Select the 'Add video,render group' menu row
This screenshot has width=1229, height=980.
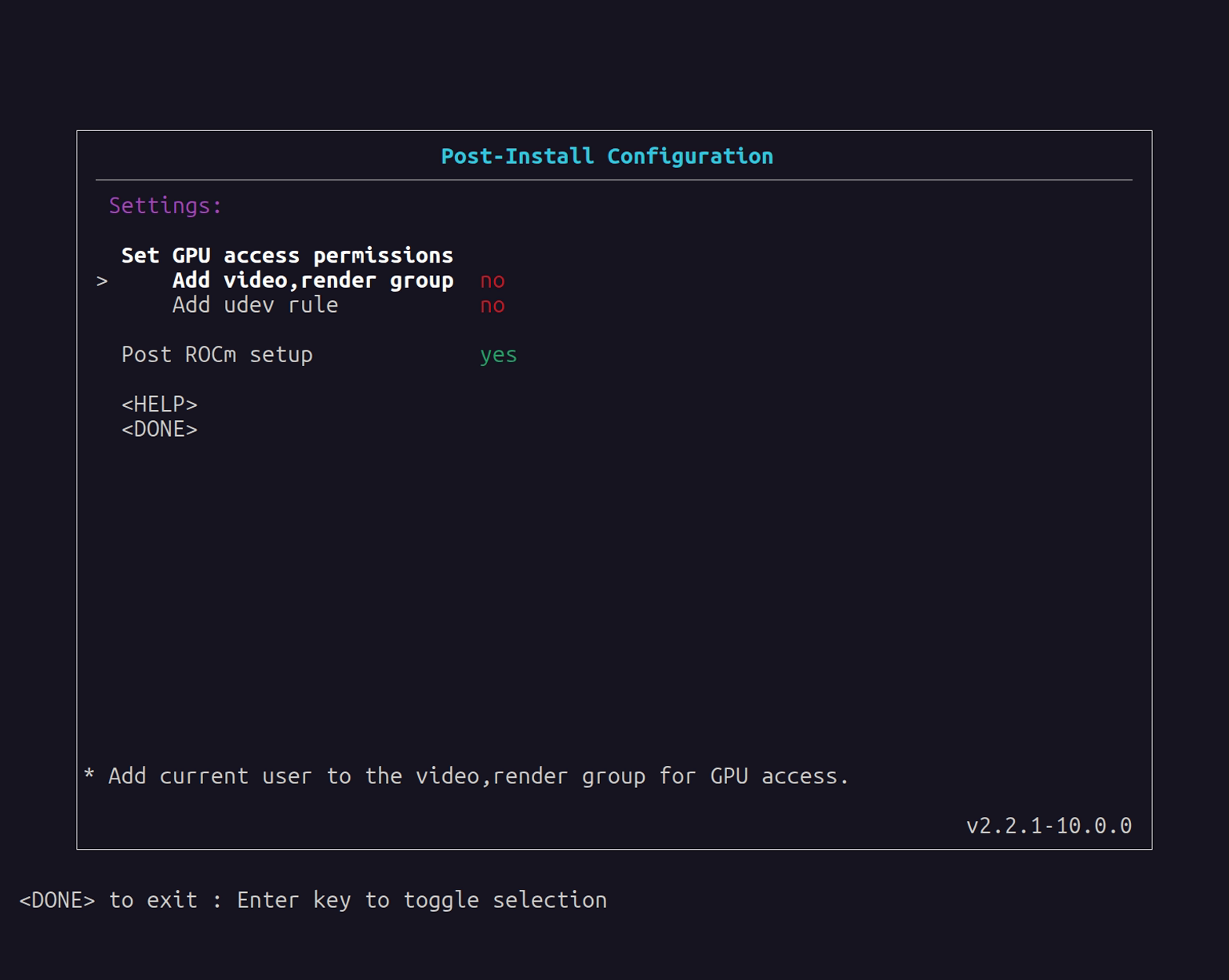[313, 281]
